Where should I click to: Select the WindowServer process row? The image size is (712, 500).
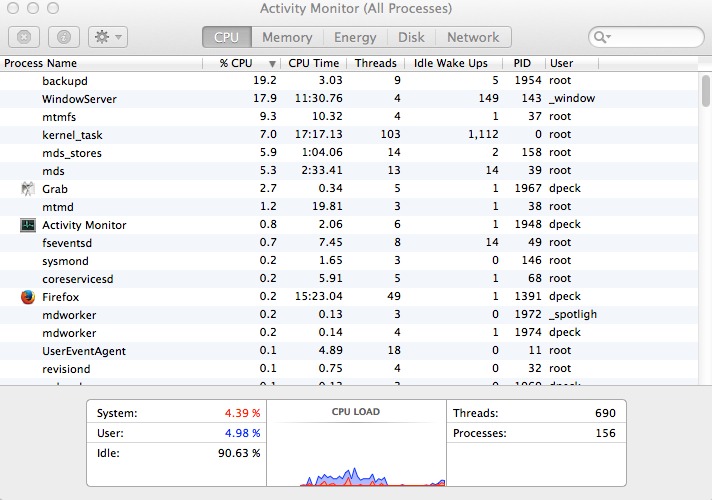[x=349, y=99]
